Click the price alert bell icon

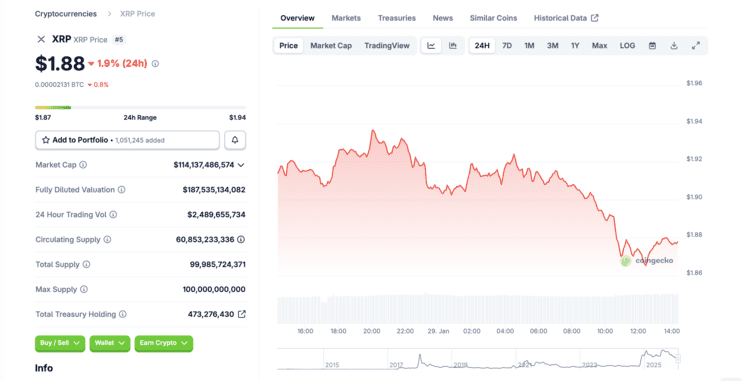(235, 140)
